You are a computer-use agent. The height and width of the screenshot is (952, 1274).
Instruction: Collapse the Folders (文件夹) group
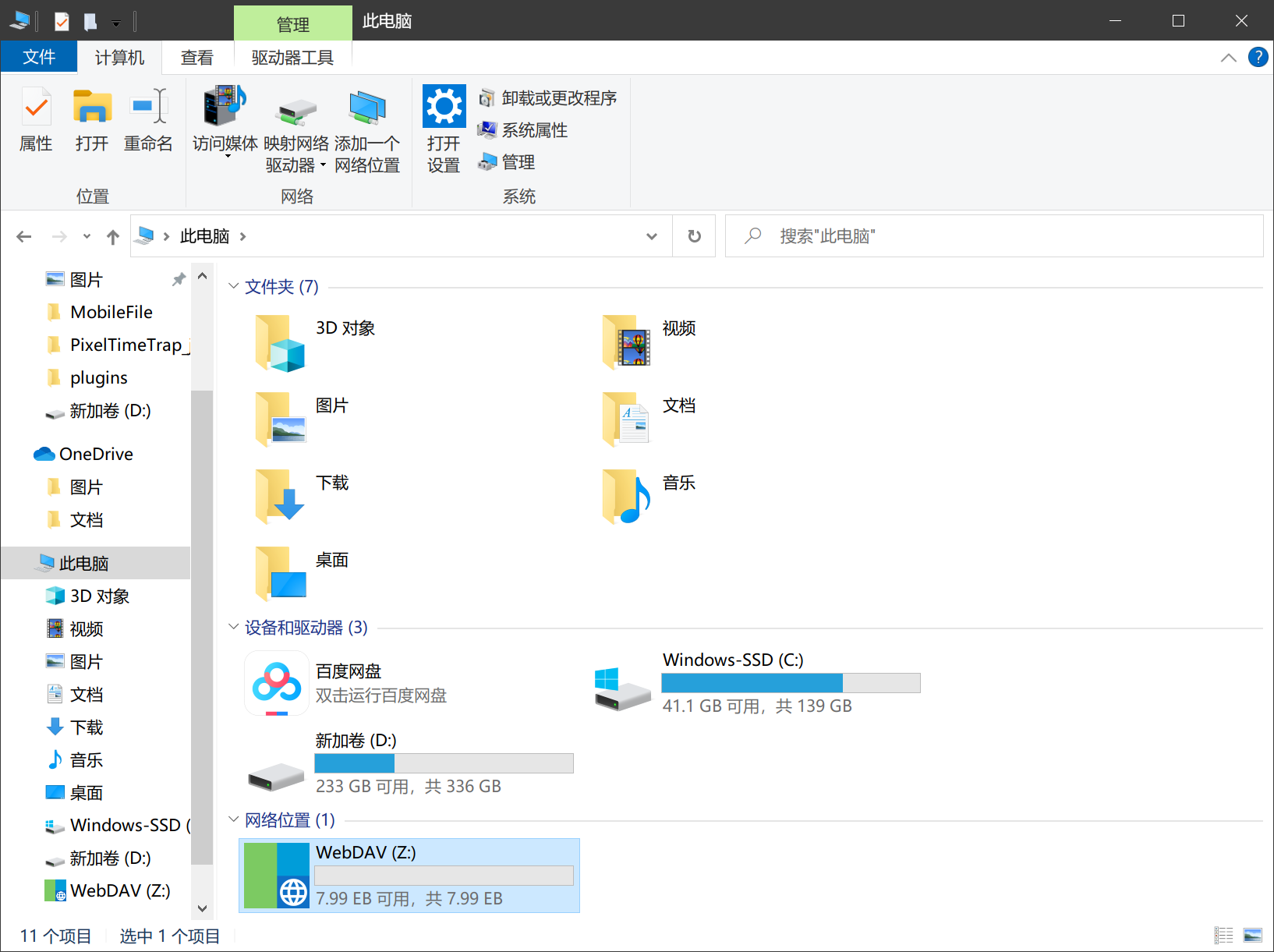(233, 286)
